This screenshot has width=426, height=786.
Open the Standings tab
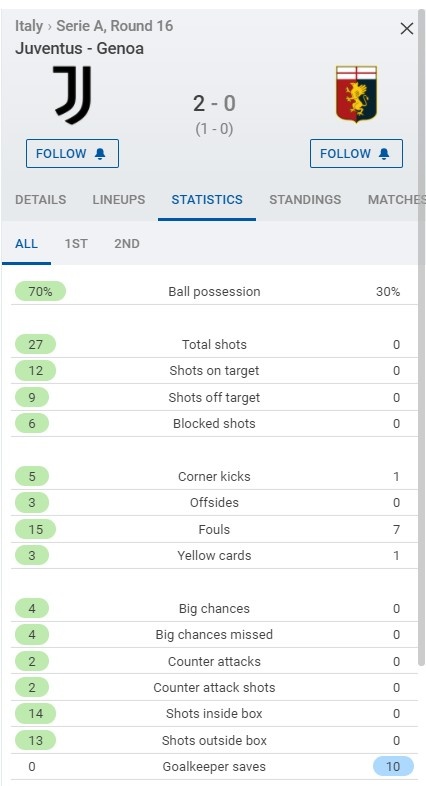click(305, 200)
